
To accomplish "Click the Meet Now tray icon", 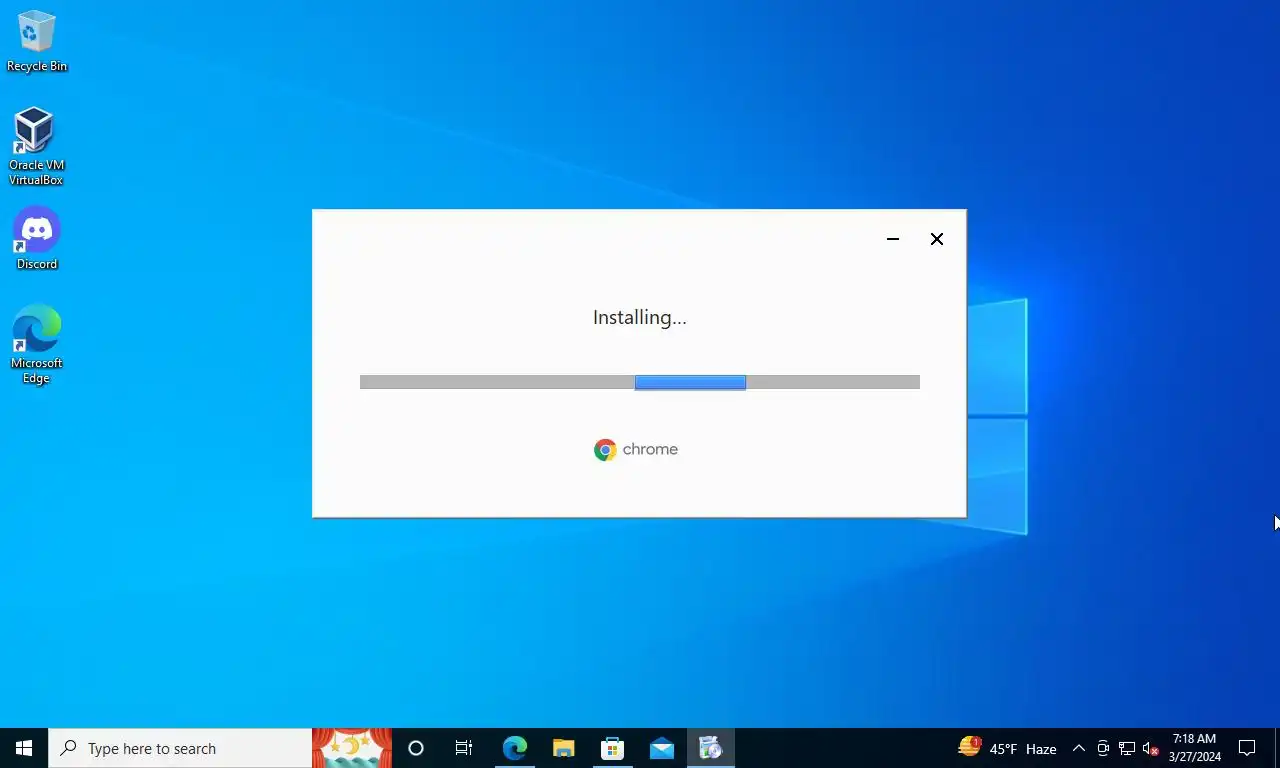I will point(1103,748).
